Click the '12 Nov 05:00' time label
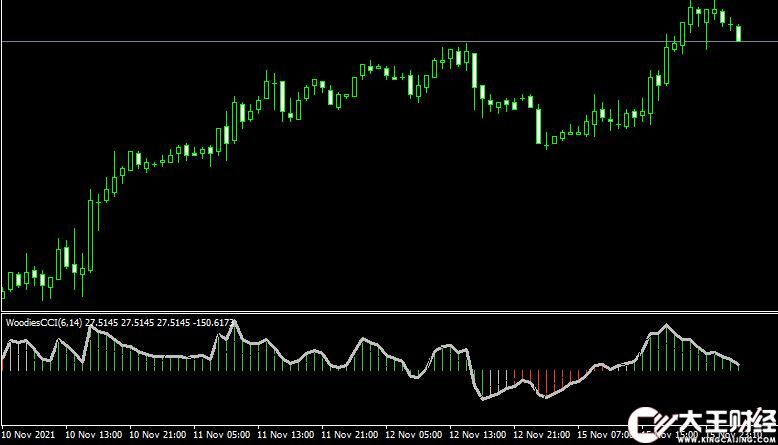The width and height of the screenshot is (778, 445). click(414, 435)
